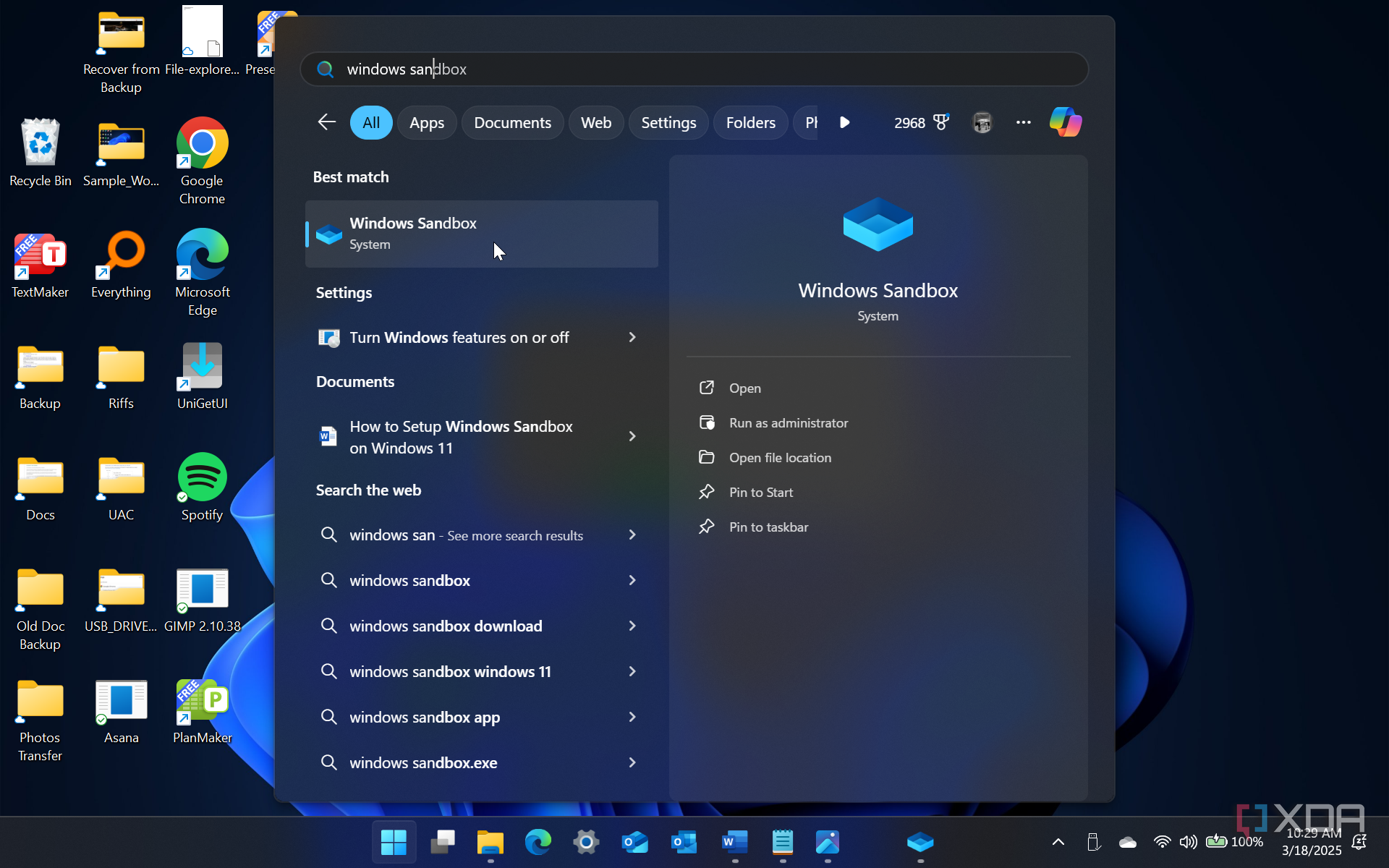Expand the 'windows san' web result chevron
The width and height of the screenshot is (1389, 868).
coord(632,535)
